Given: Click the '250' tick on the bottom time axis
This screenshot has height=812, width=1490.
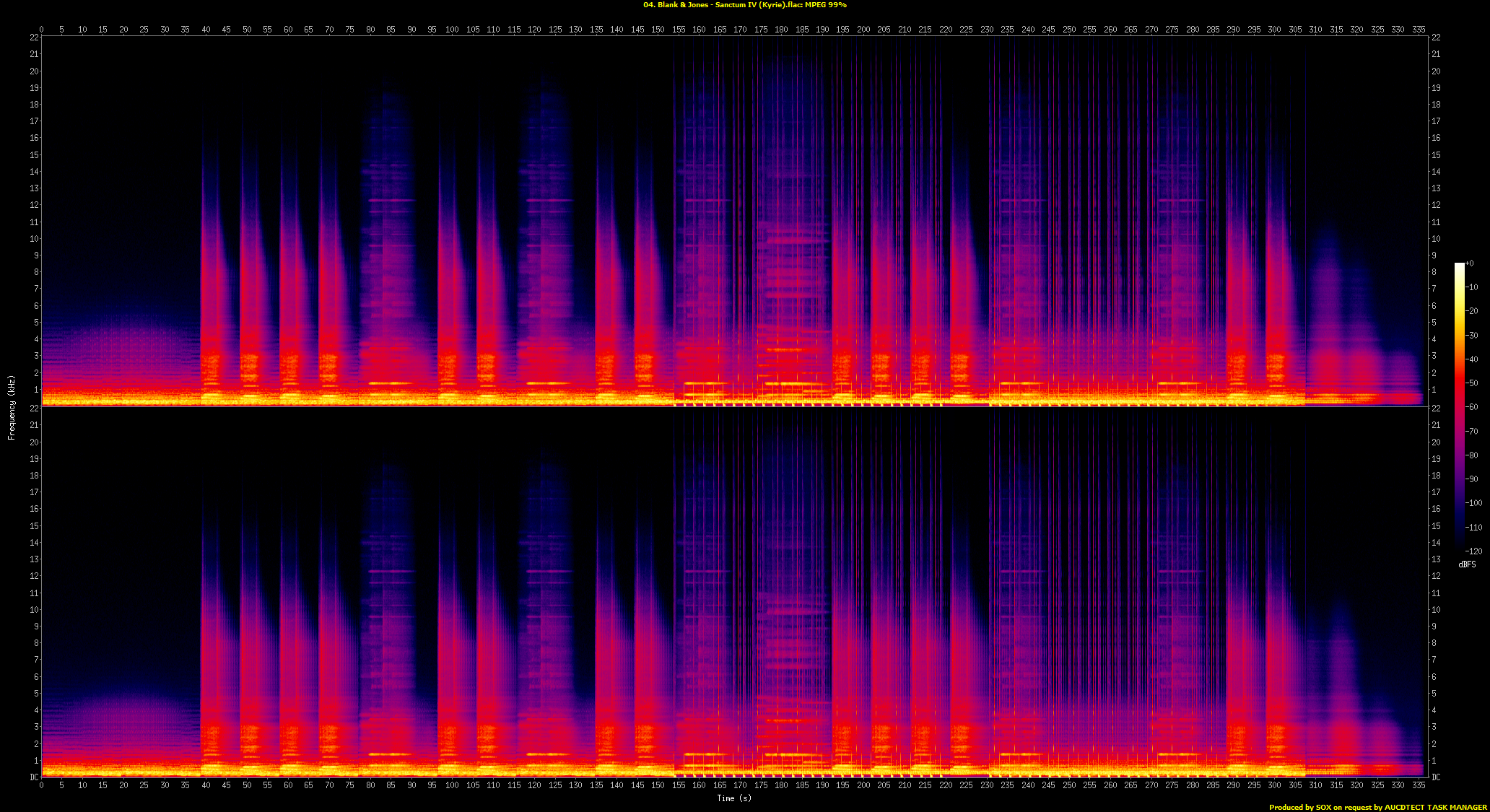Looking at the screenshot, I should click(x=1069, y=785).
